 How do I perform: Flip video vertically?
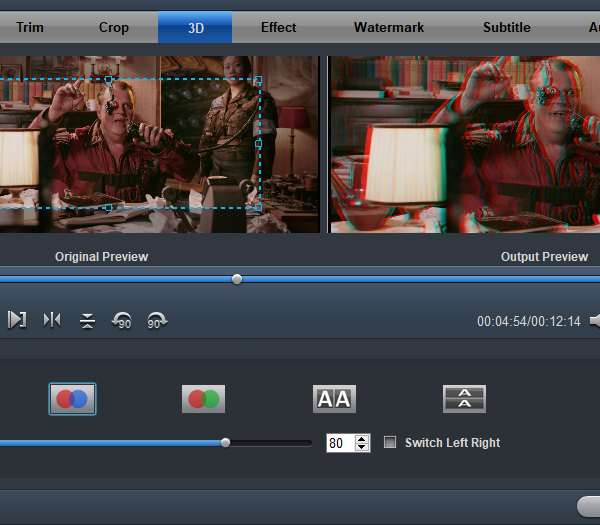87,321
